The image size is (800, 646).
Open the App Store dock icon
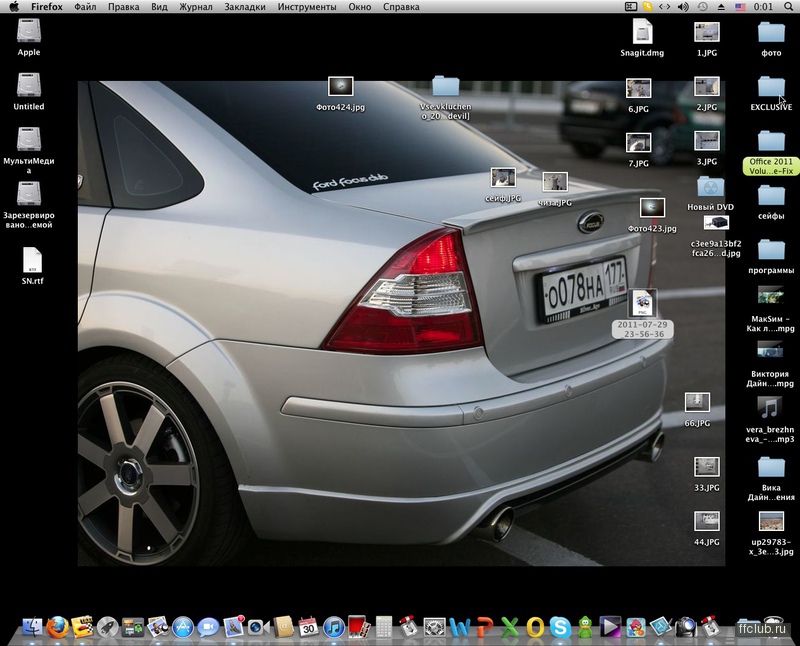(183, 627)
